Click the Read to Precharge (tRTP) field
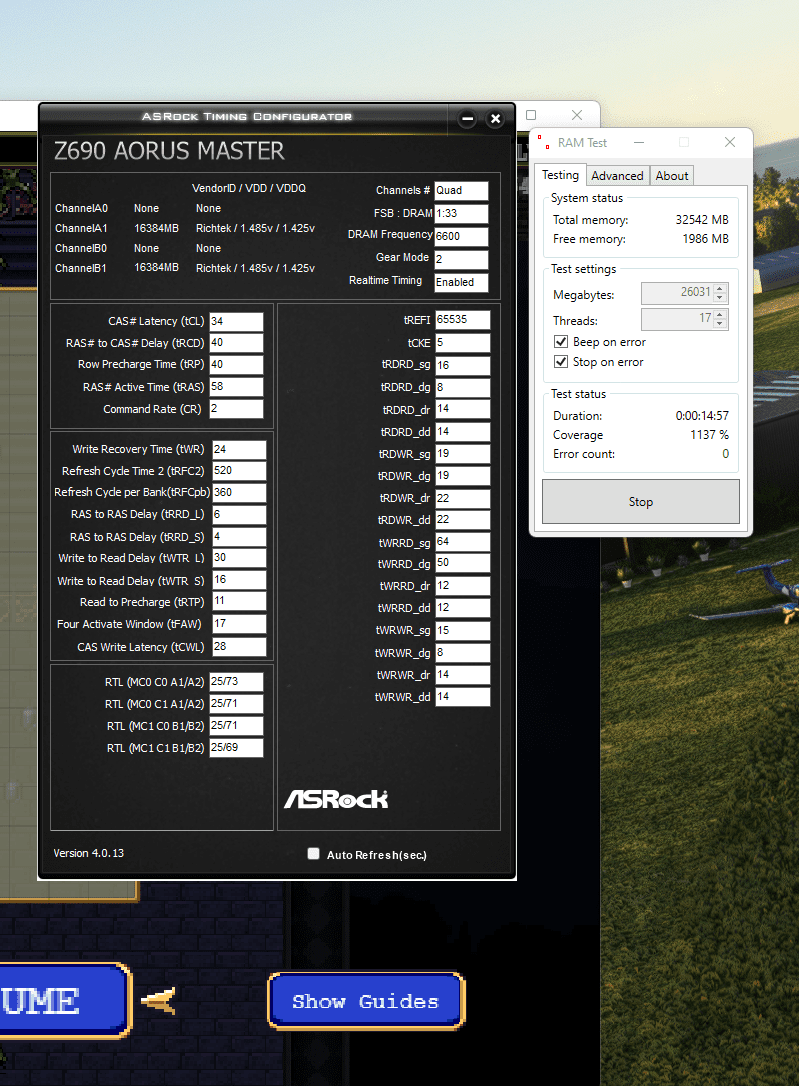Viewport: 799px width, 1086px height. coord(239,601)
